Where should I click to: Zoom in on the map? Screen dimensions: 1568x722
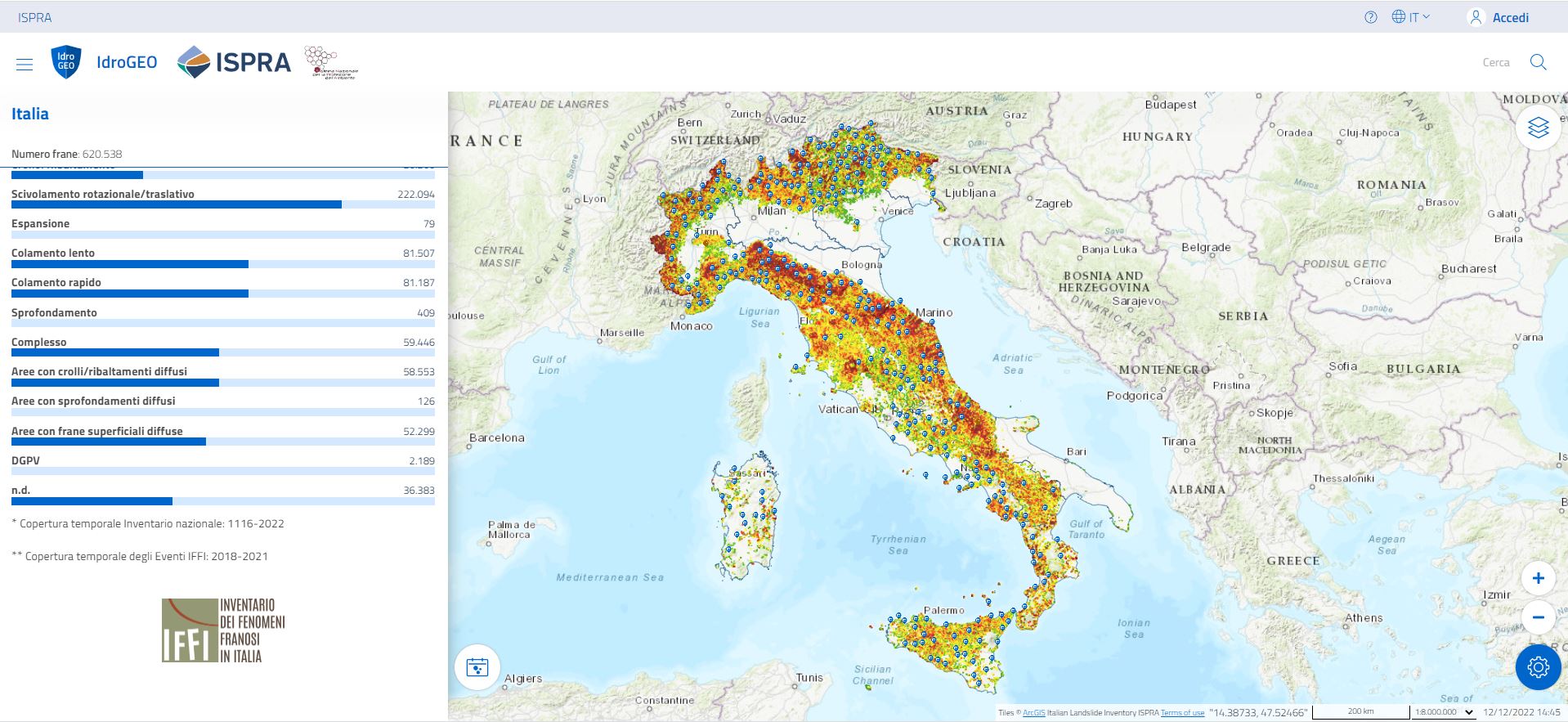[1538, 578]
